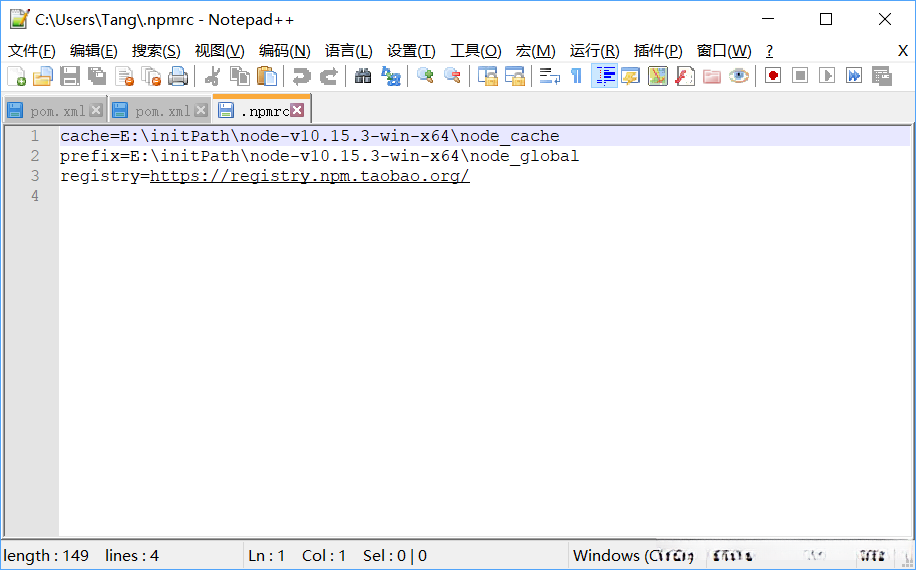Open the user defined language icon

pyautogui.click(x=631, y=76)
